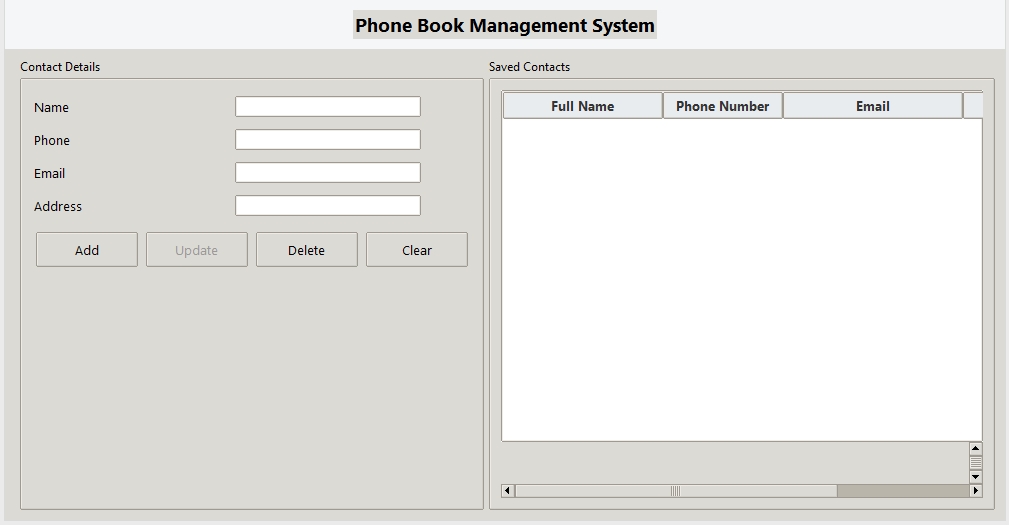The height and width of the screenshot is (525, 1009).
Task: Click the Phone Book Management System title
Action: click(505, 26)
